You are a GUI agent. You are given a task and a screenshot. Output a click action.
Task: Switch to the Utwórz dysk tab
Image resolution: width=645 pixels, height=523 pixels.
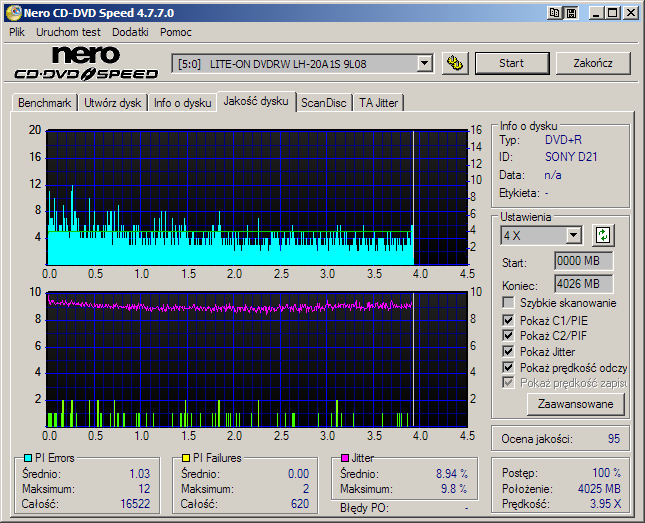[113, 103]
